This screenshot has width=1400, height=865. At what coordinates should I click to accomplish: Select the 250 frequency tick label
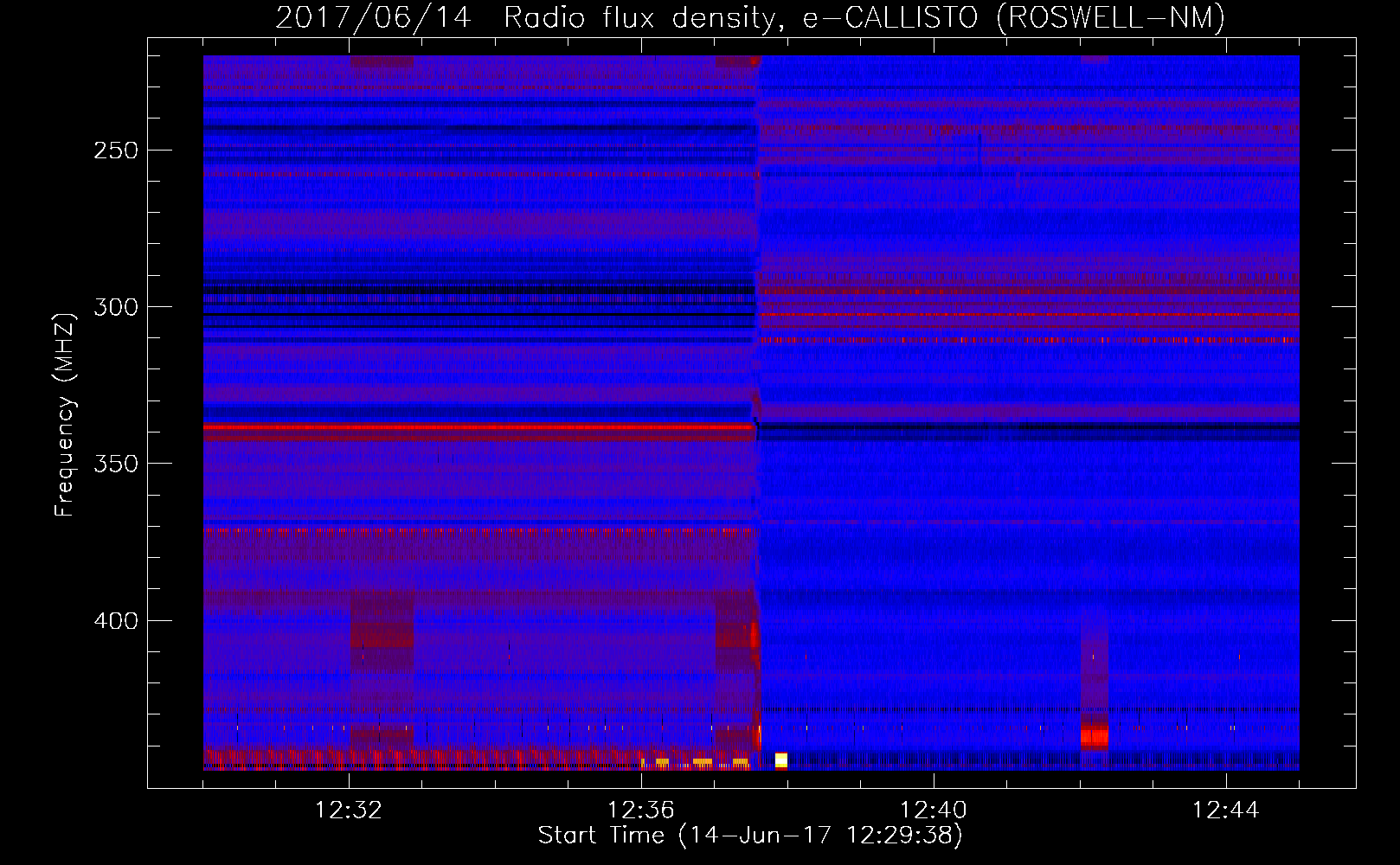116,151
